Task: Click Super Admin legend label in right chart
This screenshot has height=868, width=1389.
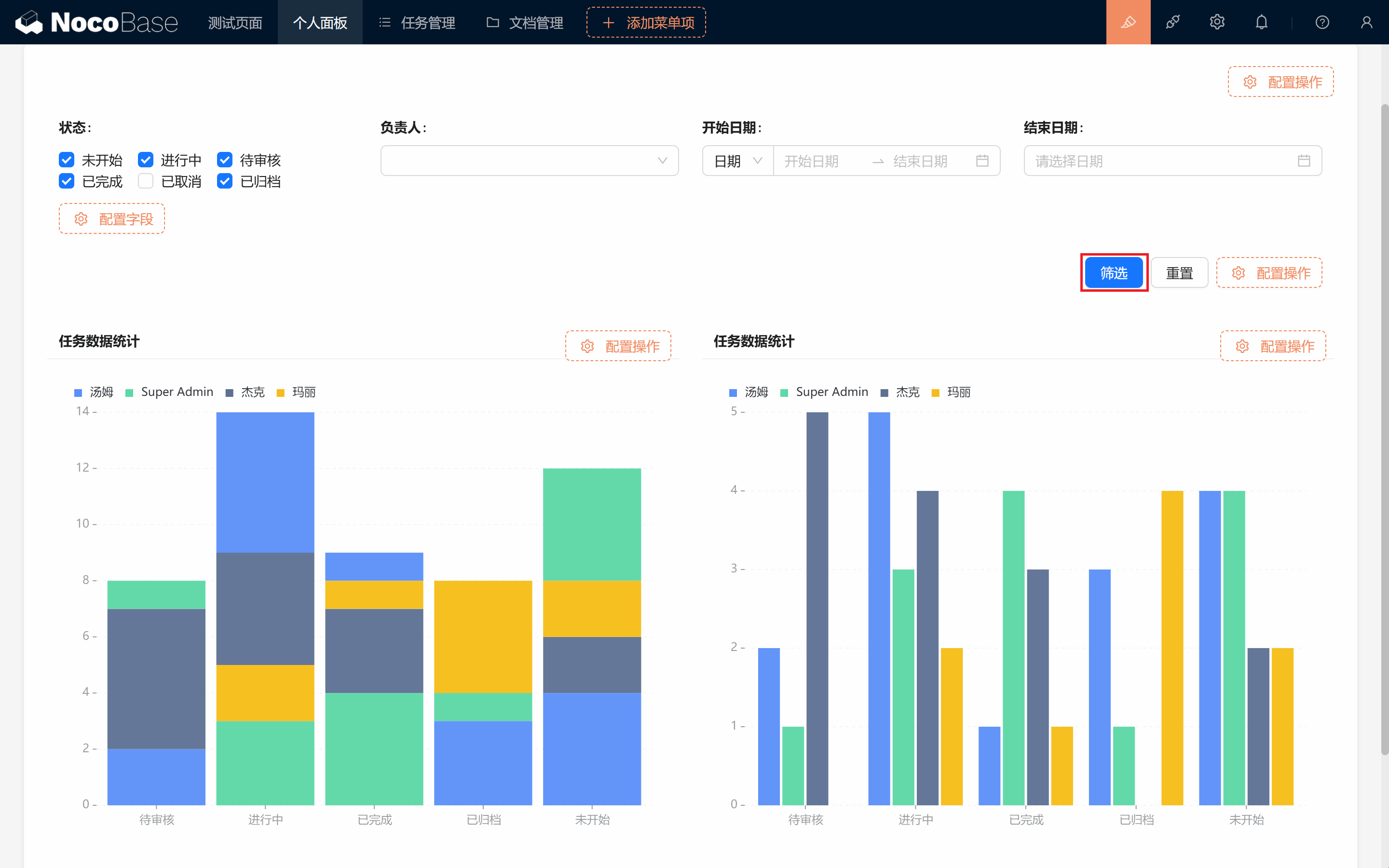Action: (x=831, y=392)
